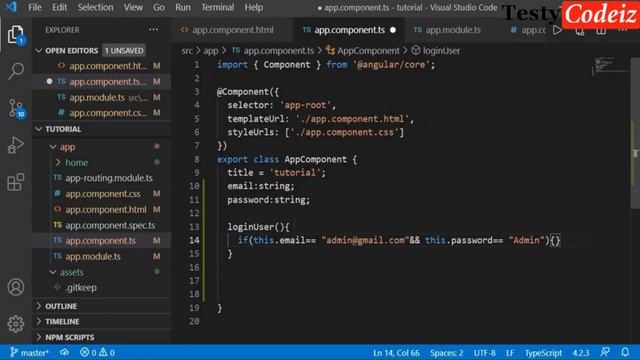The image size is (640, 360).
Task: Change indentation via Spaces: 2
Action: [x=446, y=352]
